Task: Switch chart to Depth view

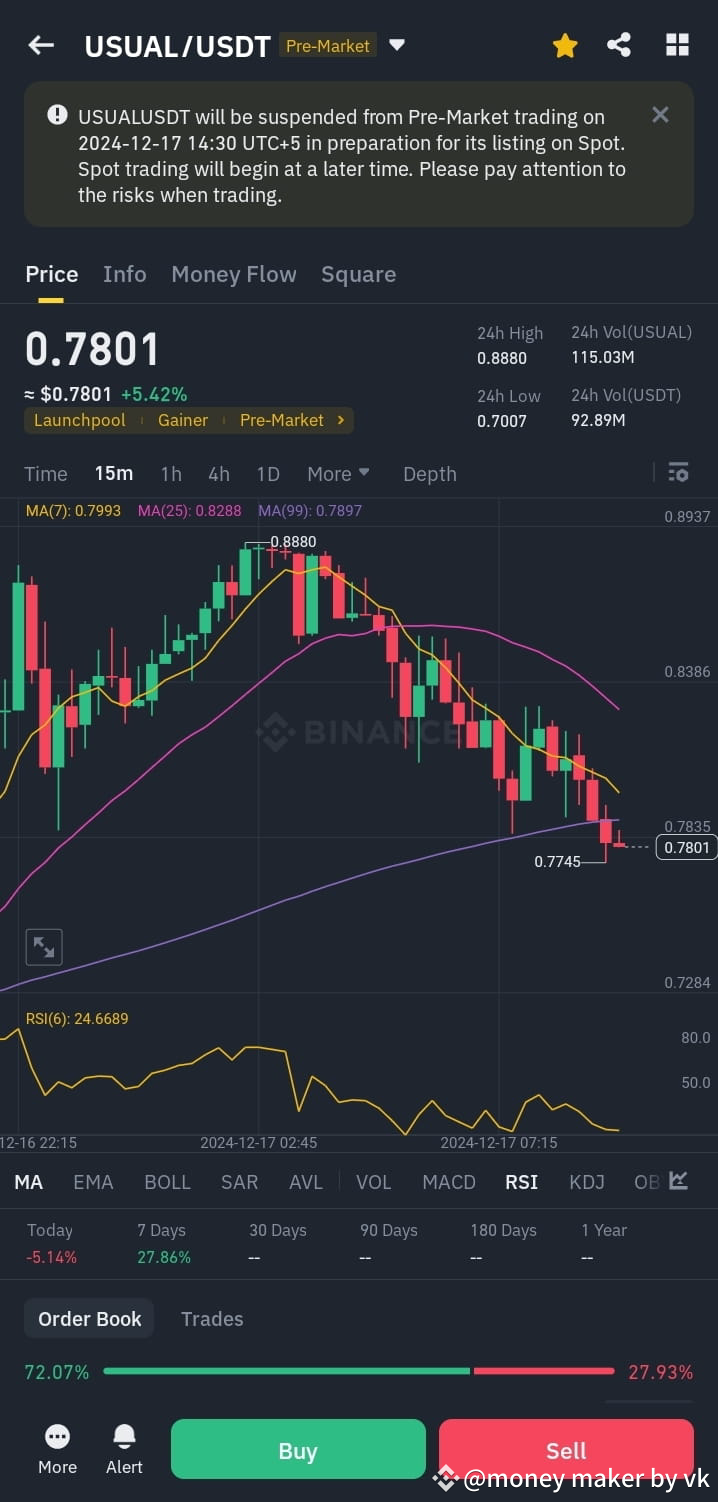Action: click(430, 474)
